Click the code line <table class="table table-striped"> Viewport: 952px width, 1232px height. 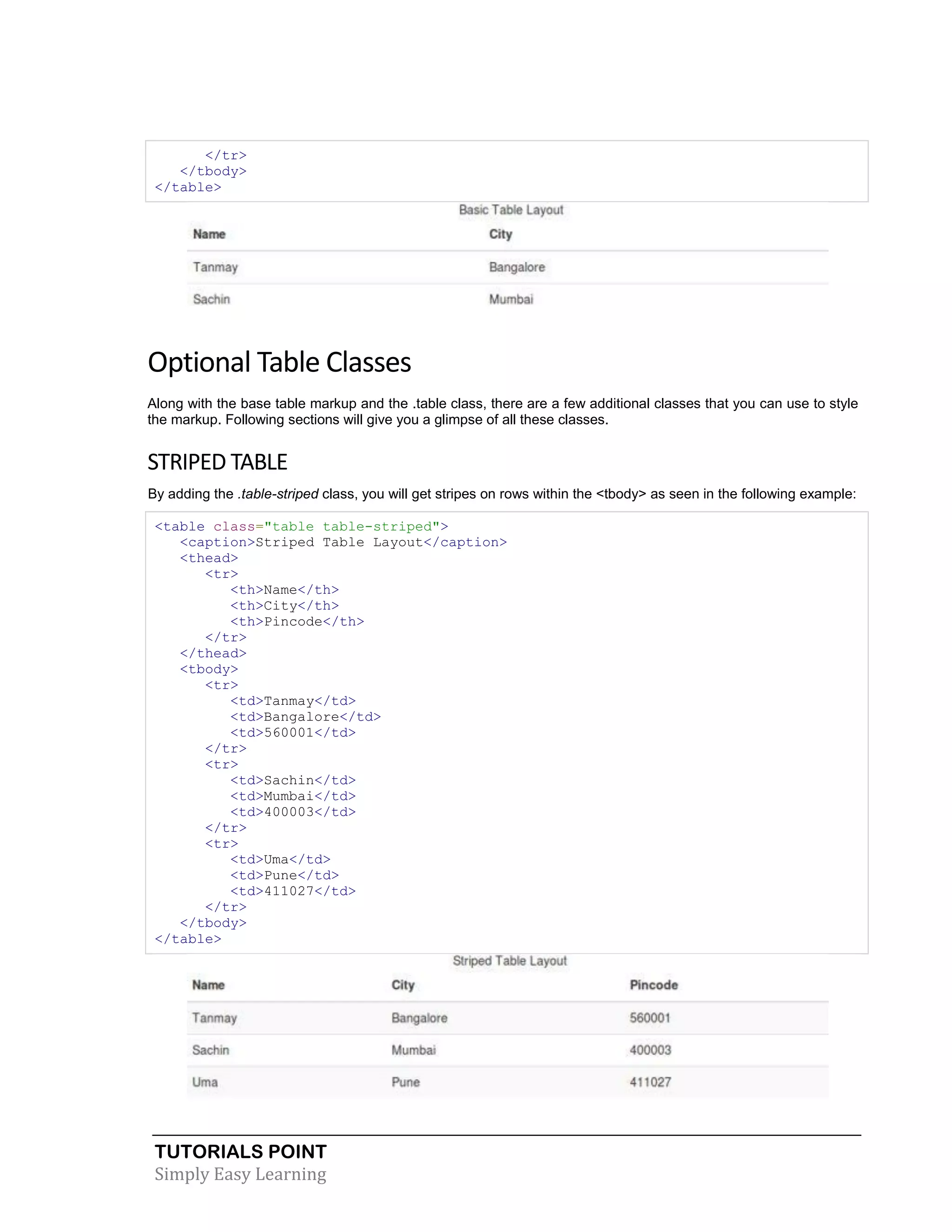pyautogui.click(x=302, y=527)
